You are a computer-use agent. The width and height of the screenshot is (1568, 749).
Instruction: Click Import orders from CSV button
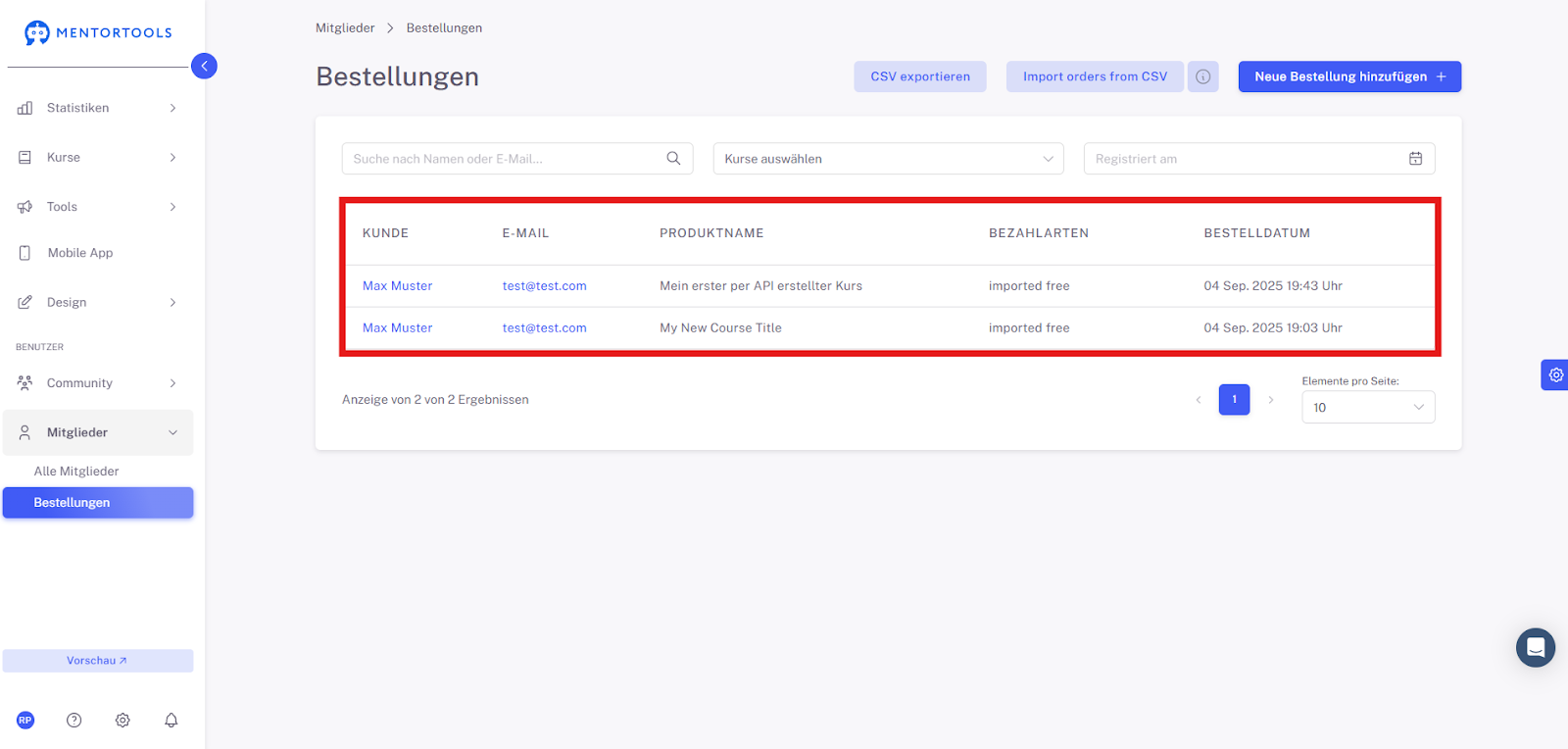[x=1095, y=76]
